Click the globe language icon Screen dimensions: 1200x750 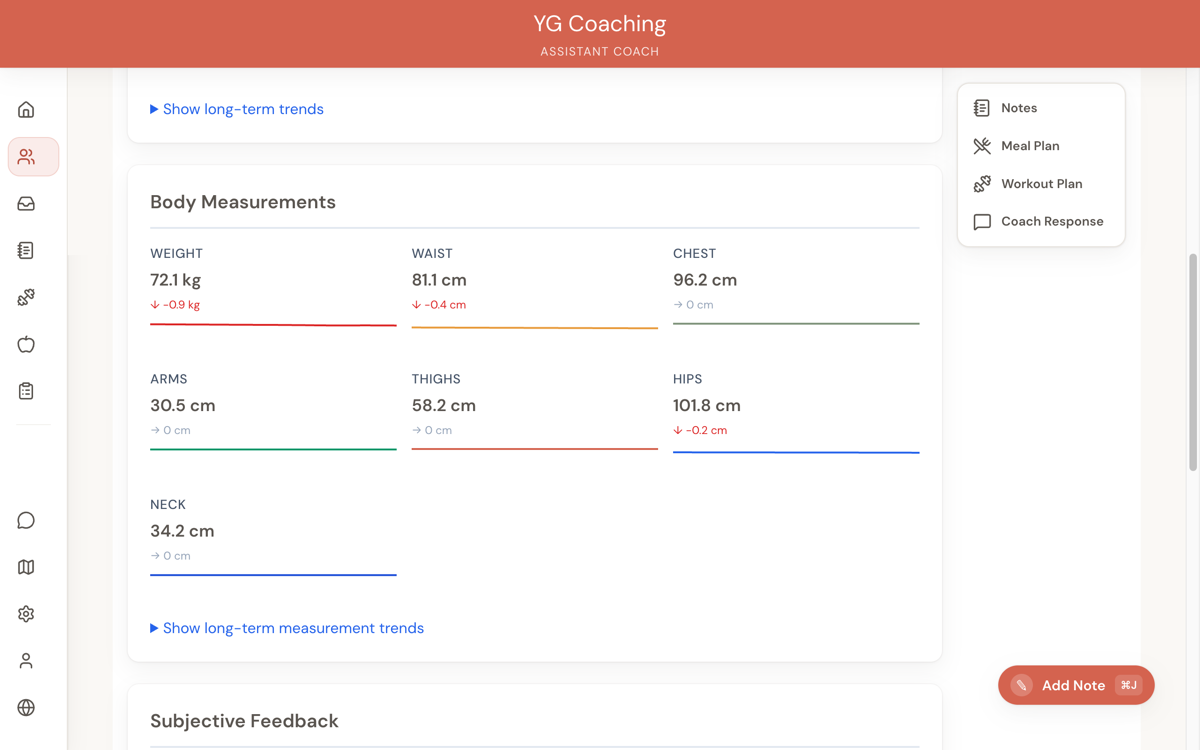[x=26, y=708]
